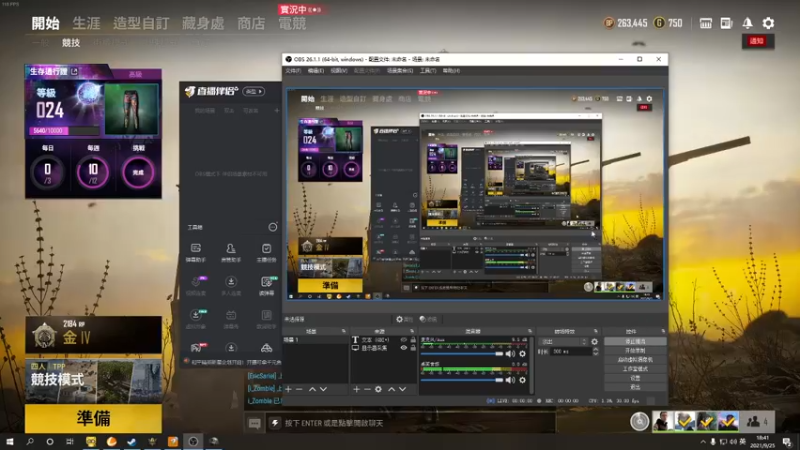Click the transition duration stepper arrows
The width and height of the screenshot is (800, 450).
click(x=595, y=352)
